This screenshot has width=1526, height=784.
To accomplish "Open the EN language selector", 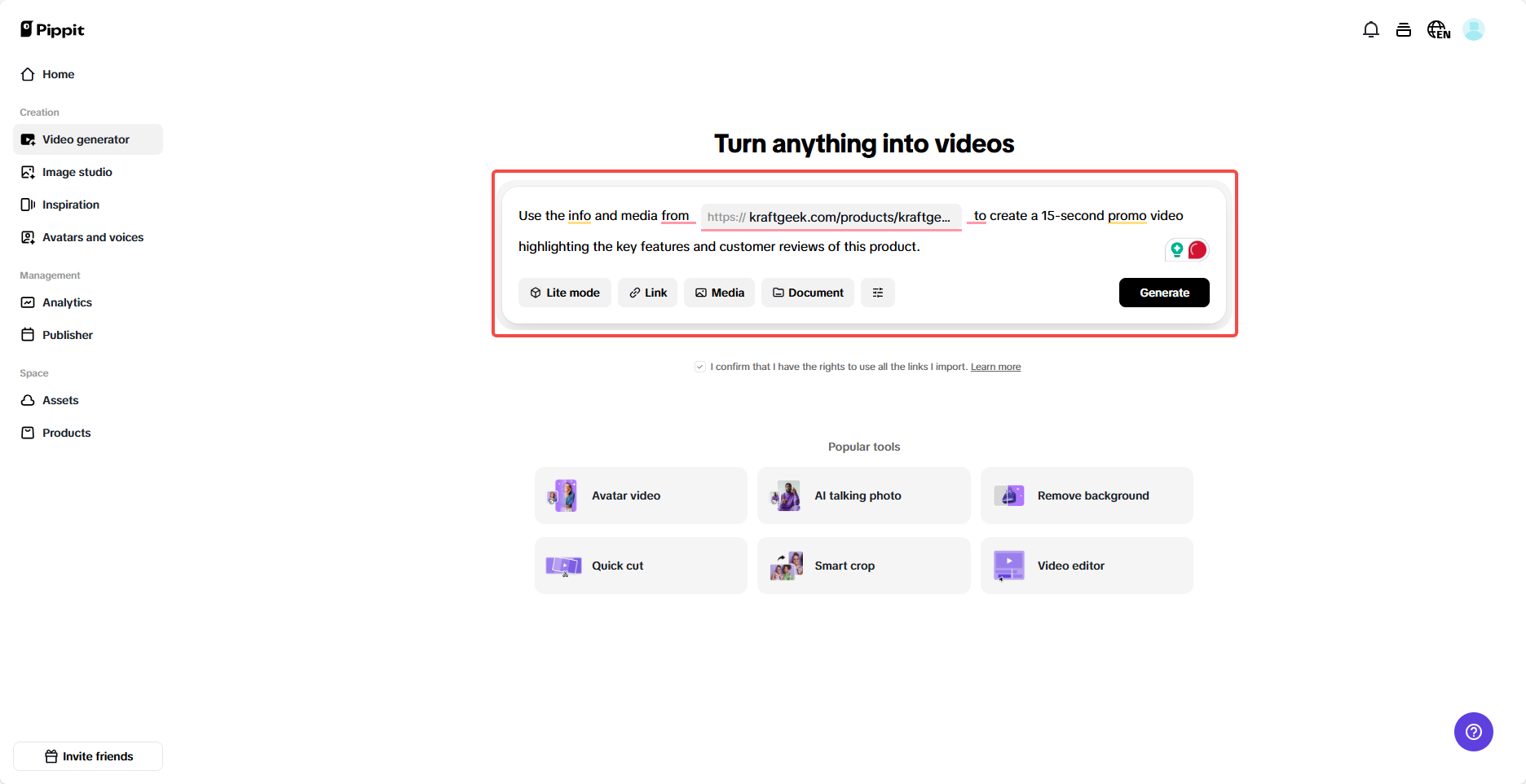I will click(1438, 29).
